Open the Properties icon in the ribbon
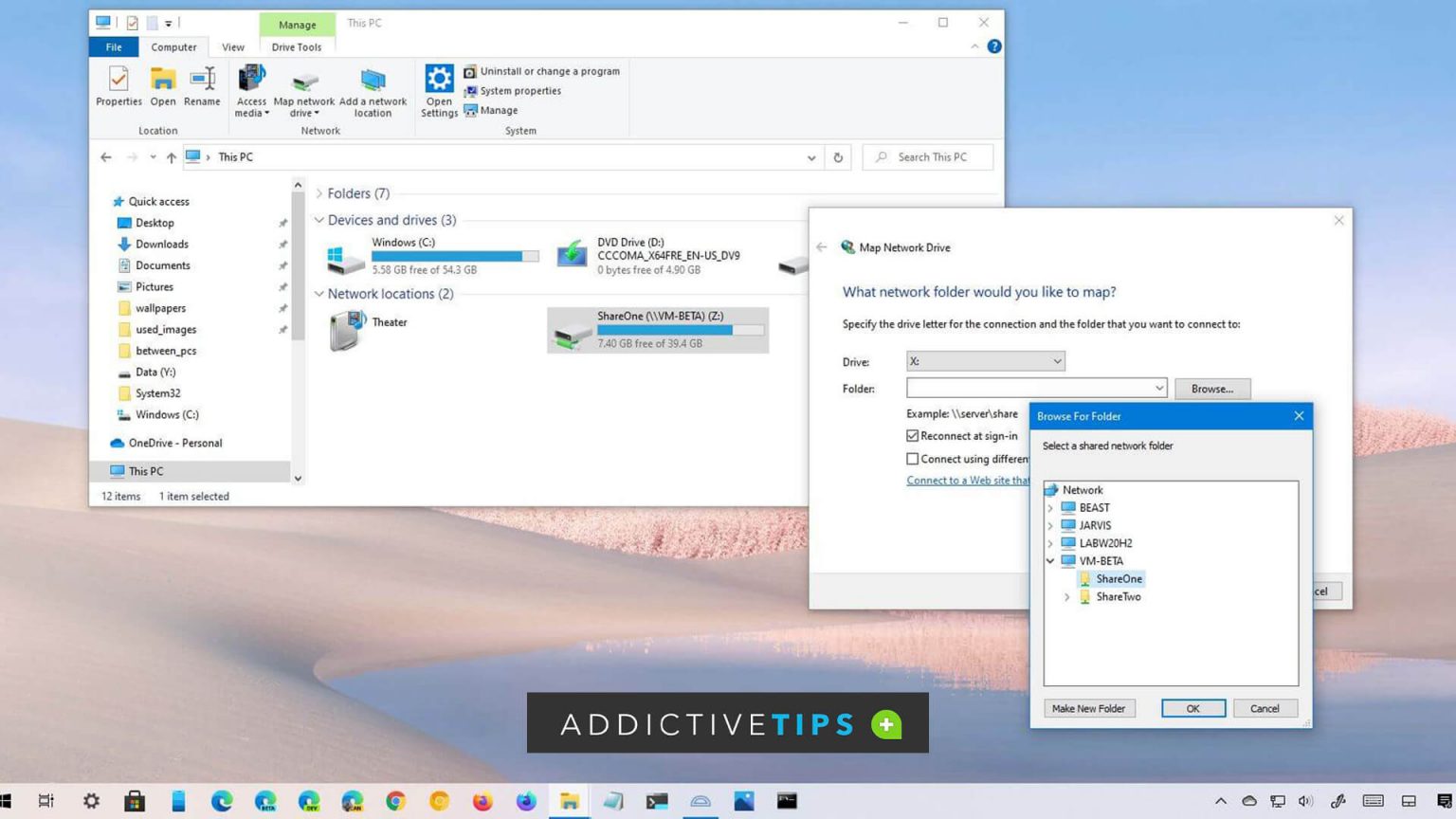1456x819 pixels. [x=118, y=85]
